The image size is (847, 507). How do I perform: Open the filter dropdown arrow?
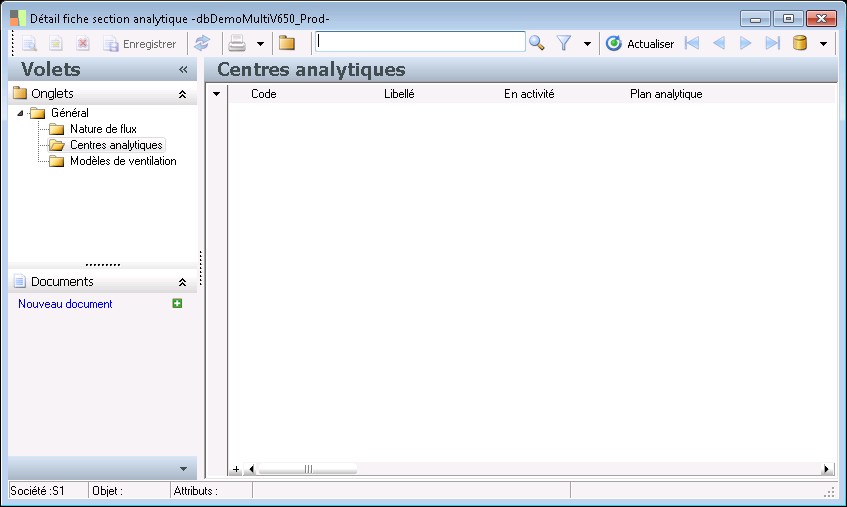(x=587, y=44)
